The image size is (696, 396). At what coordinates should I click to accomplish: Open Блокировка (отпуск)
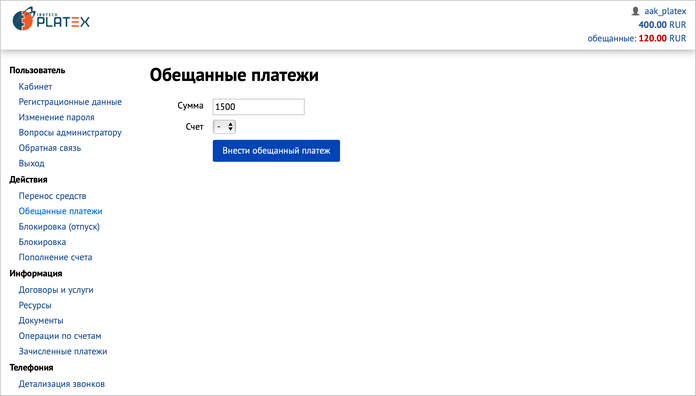pyautogui.click(x=59, y=226)
